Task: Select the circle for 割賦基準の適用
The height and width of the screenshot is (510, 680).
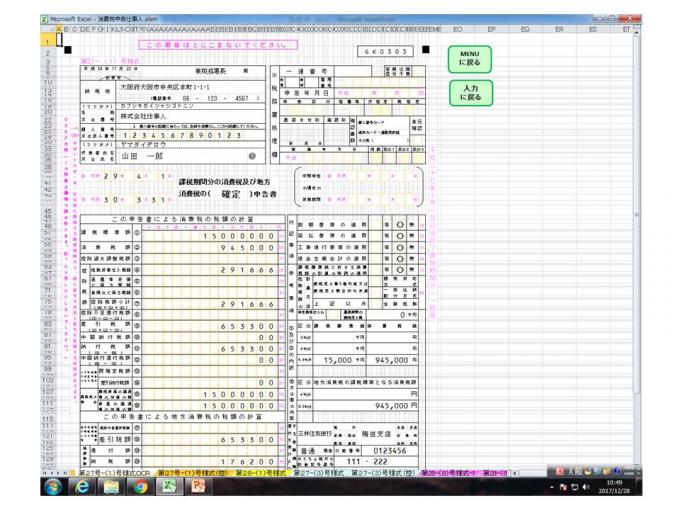Action: click(400, 223)
